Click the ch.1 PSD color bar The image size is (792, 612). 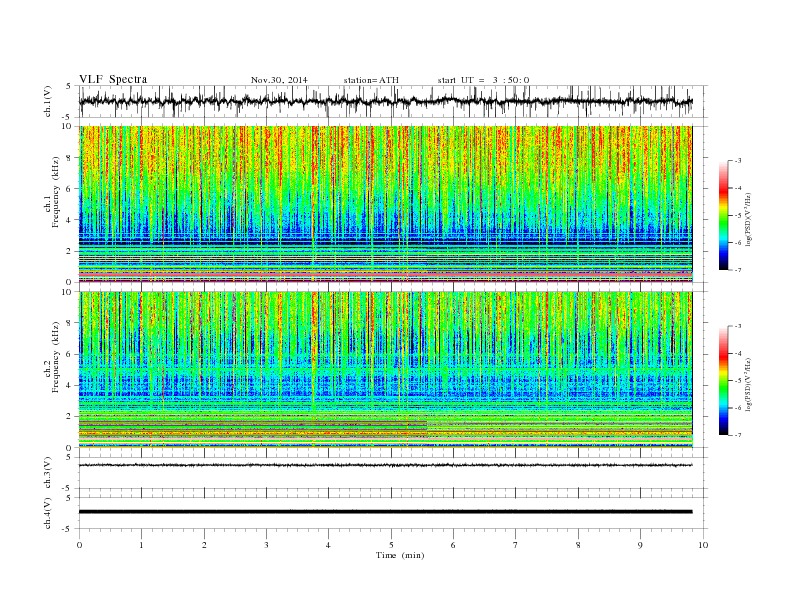[x=723, y=215]
